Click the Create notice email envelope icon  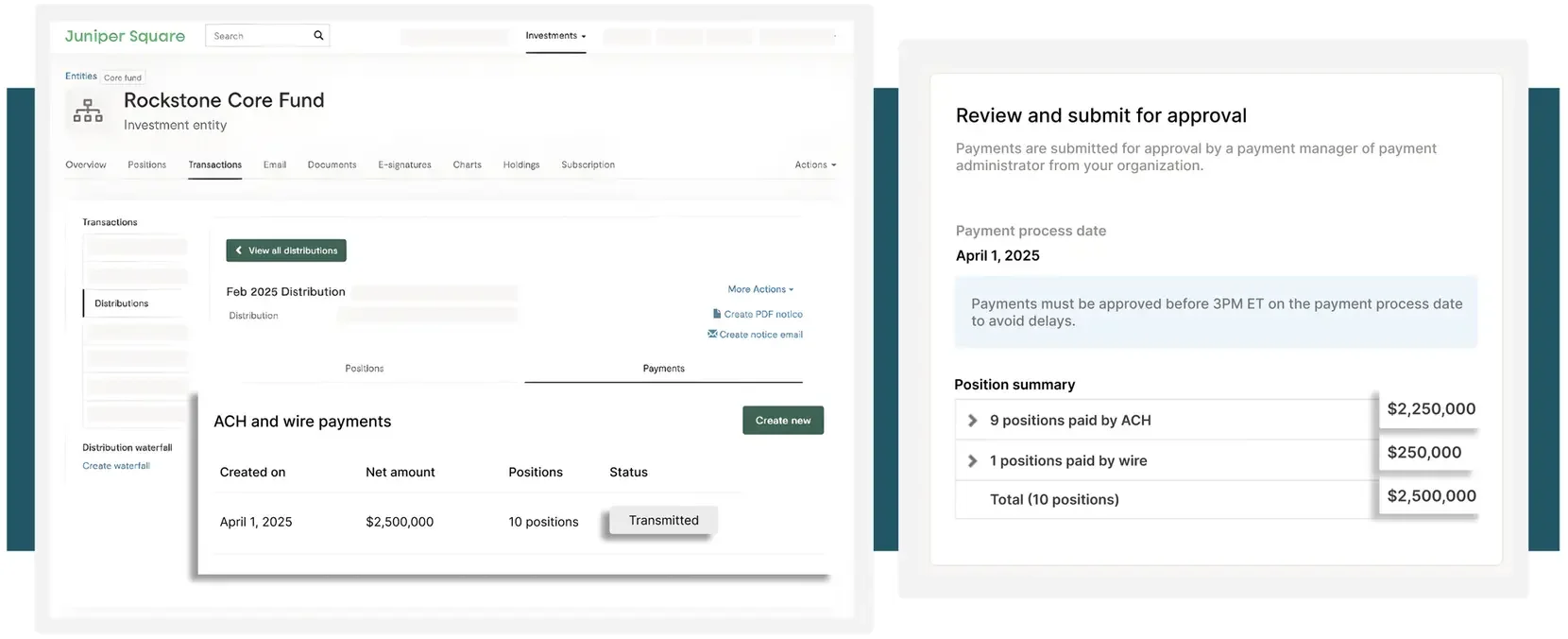[x=712, y=334]
